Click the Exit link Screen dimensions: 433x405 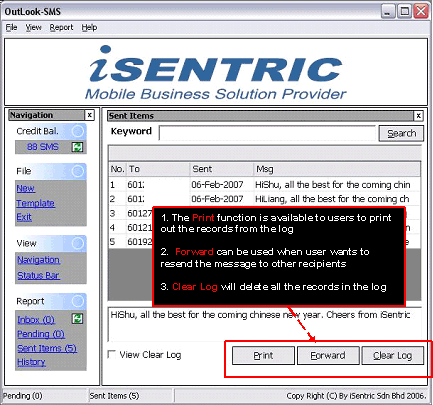pyautogui.click(x=24, y=217)
